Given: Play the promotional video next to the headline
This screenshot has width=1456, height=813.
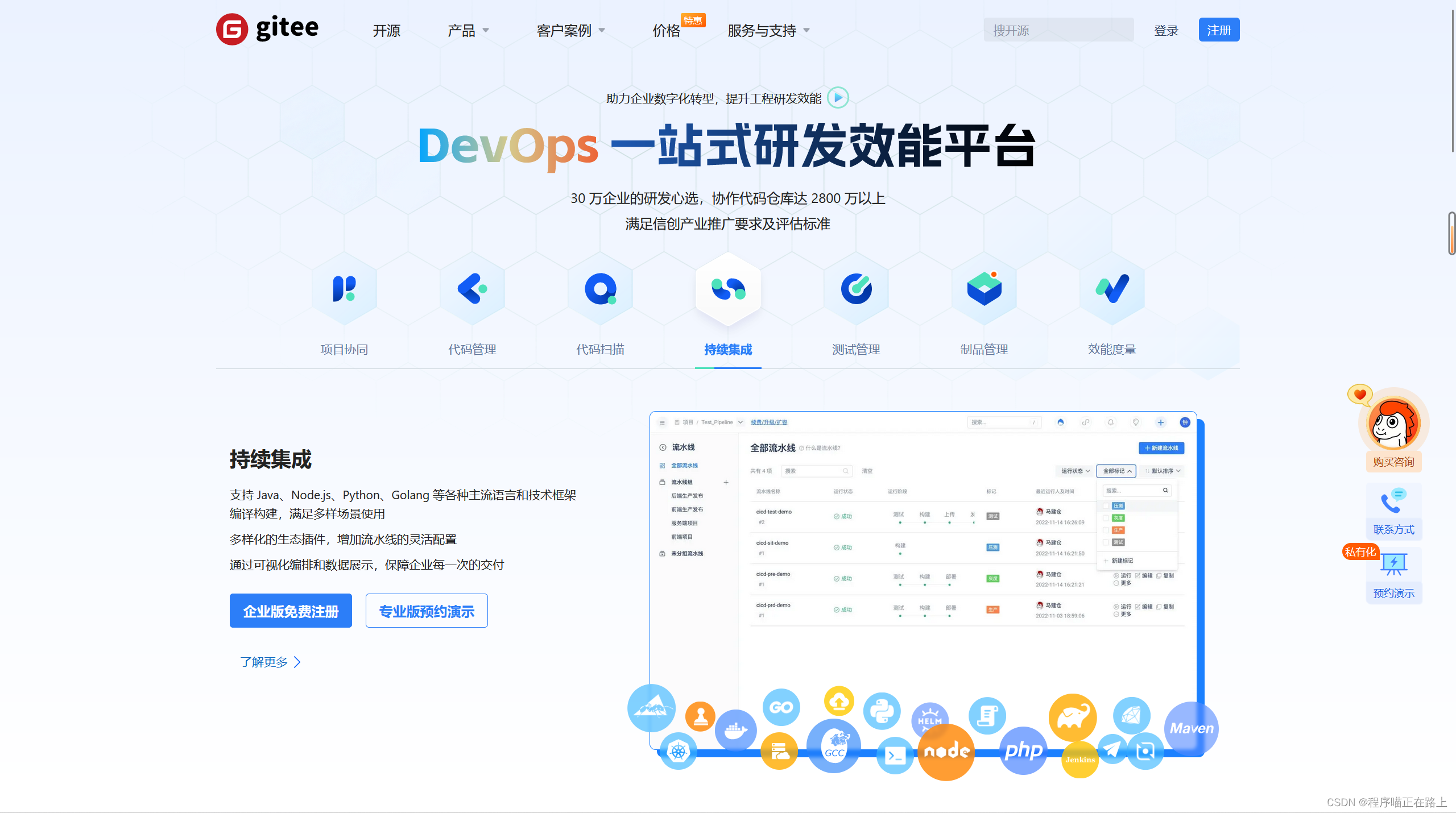Looking at the screenshot, I should (837, 97).
